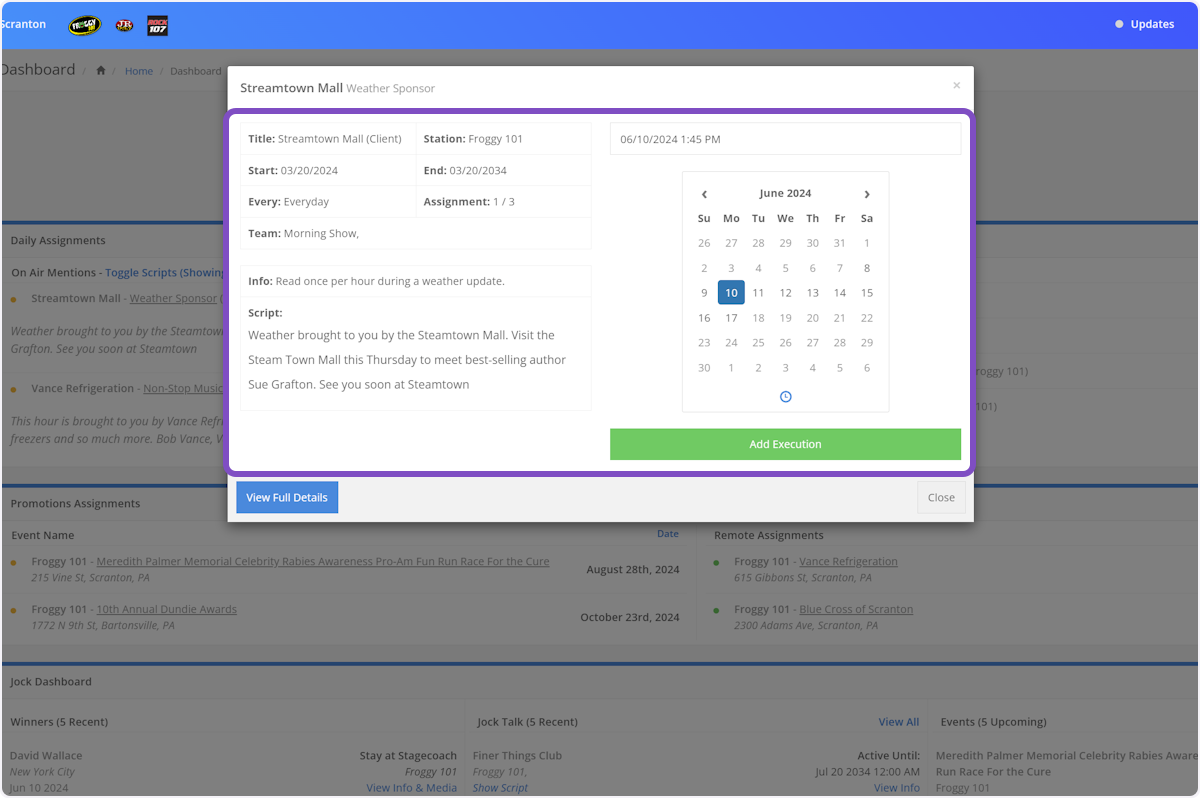
Task: Click the Froggy 101 station logo
Action: click(x=84, y=25)
